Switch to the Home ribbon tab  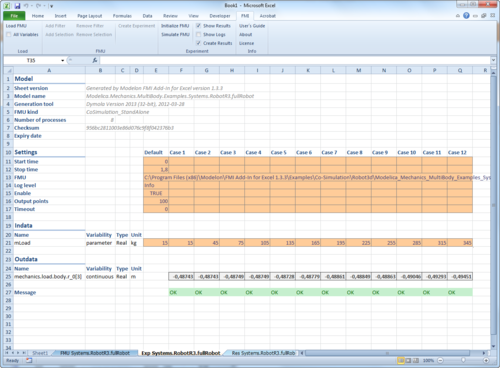[x=38, y=16]
